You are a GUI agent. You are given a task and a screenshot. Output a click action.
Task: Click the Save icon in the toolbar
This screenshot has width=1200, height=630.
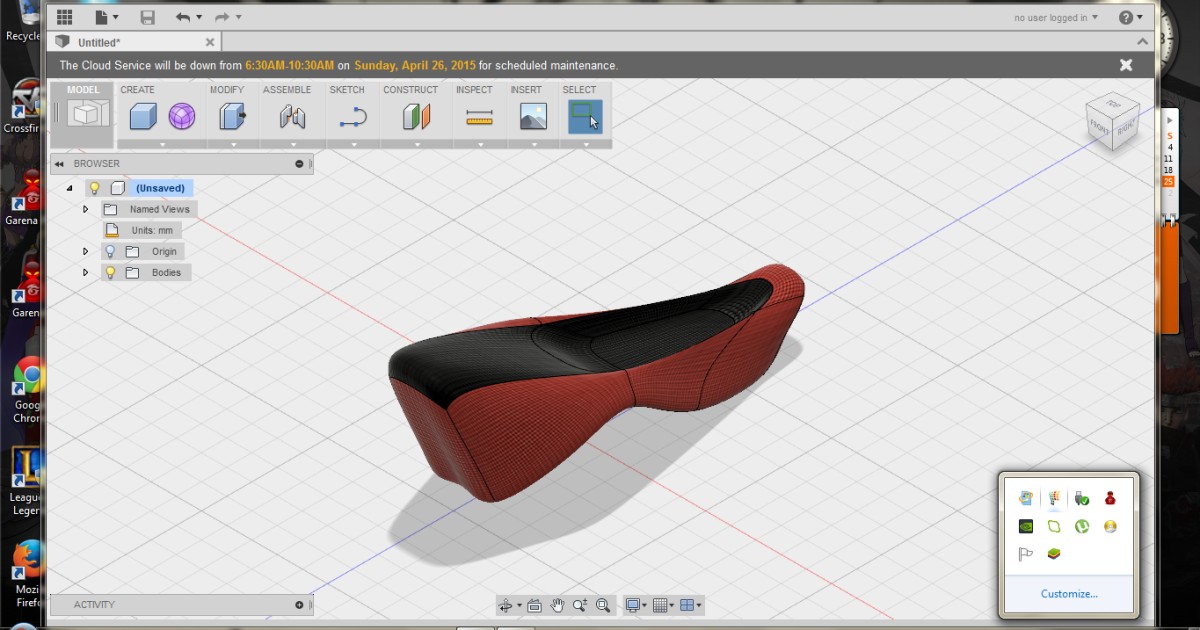point(148,17)
